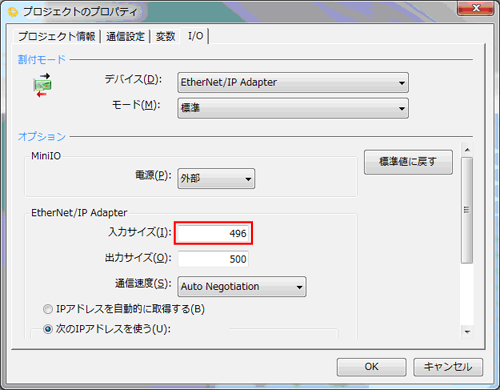Click the I/O allocation mode device icon
Screen dimensions: 500x390
point(42,85)
